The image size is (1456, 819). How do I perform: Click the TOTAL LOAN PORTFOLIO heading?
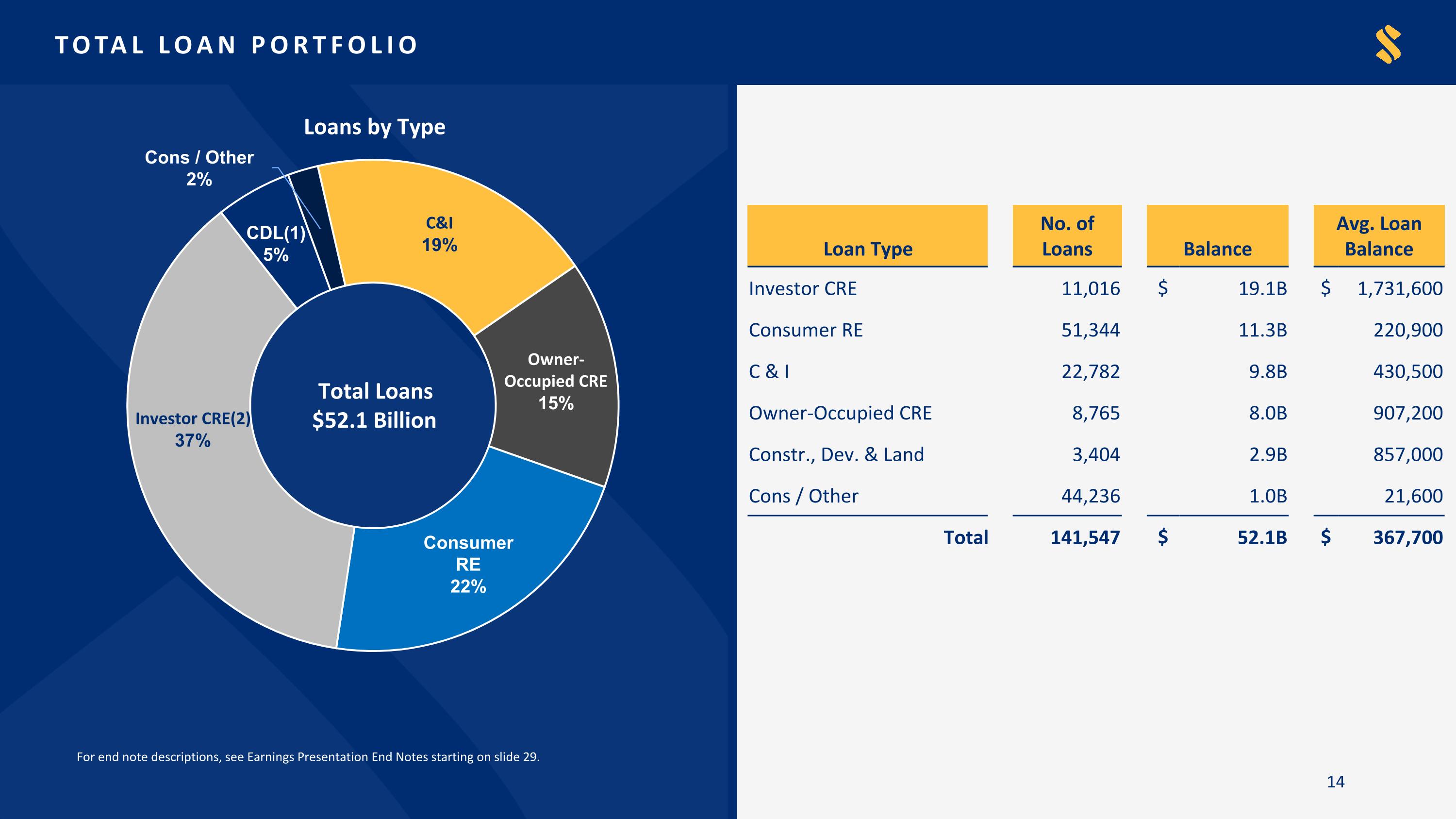236,45
